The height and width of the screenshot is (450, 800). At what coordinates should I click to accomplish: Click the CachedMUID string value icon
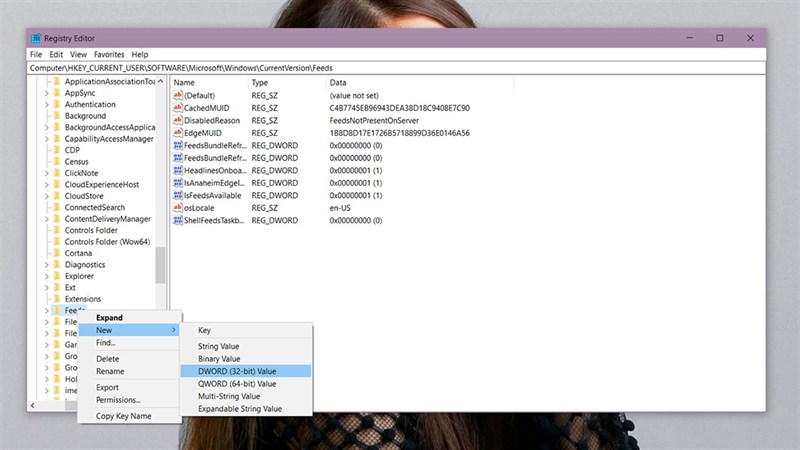click(x=178, y=108)
